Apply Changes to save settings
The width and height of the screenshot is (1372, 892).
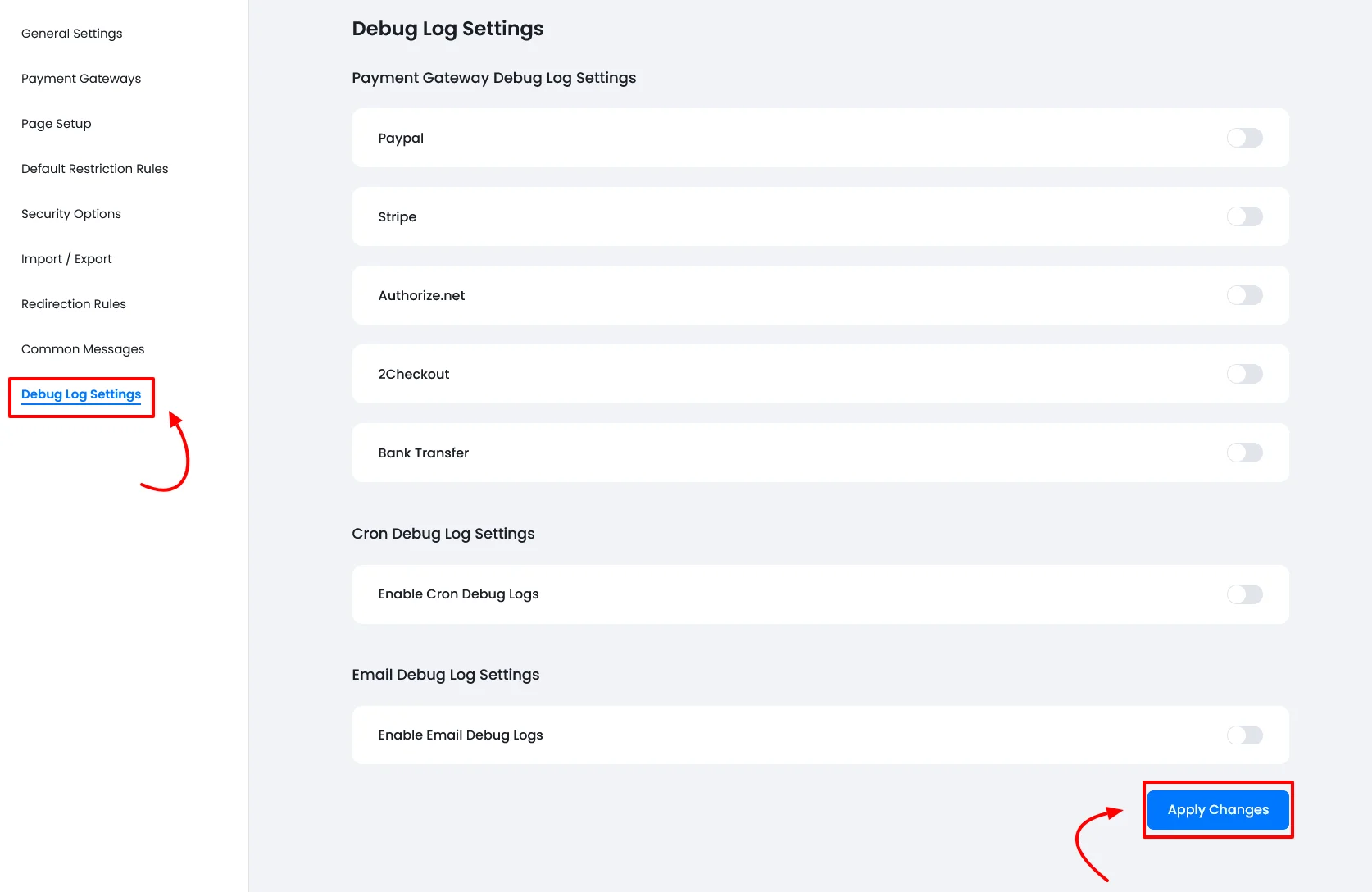pos(1217,809)
